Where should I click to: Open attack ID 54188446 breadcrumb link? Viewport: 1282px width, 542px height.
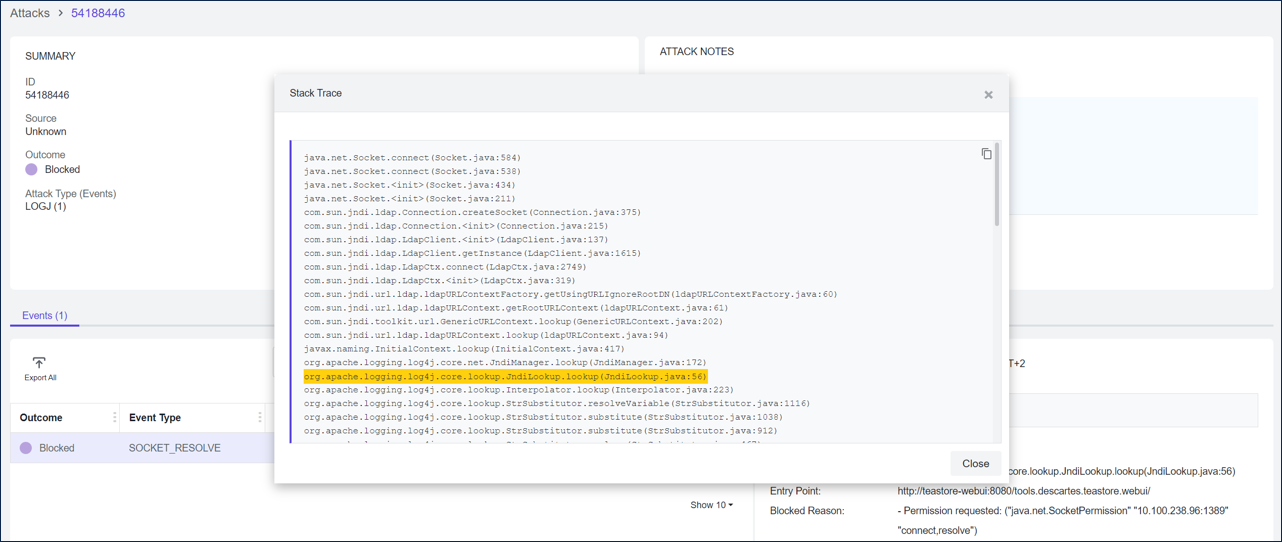click(x=98, y=13)
